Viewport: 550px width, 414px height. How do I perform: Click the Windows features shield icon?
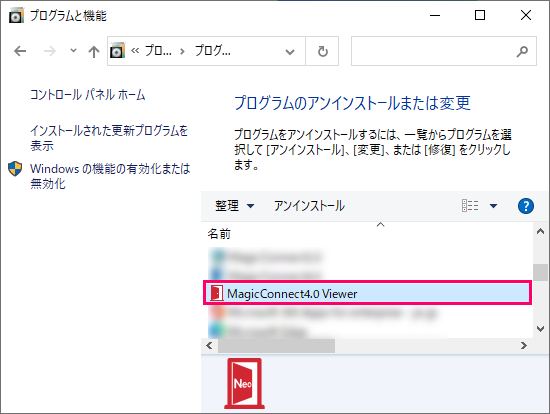pos(15,169)
